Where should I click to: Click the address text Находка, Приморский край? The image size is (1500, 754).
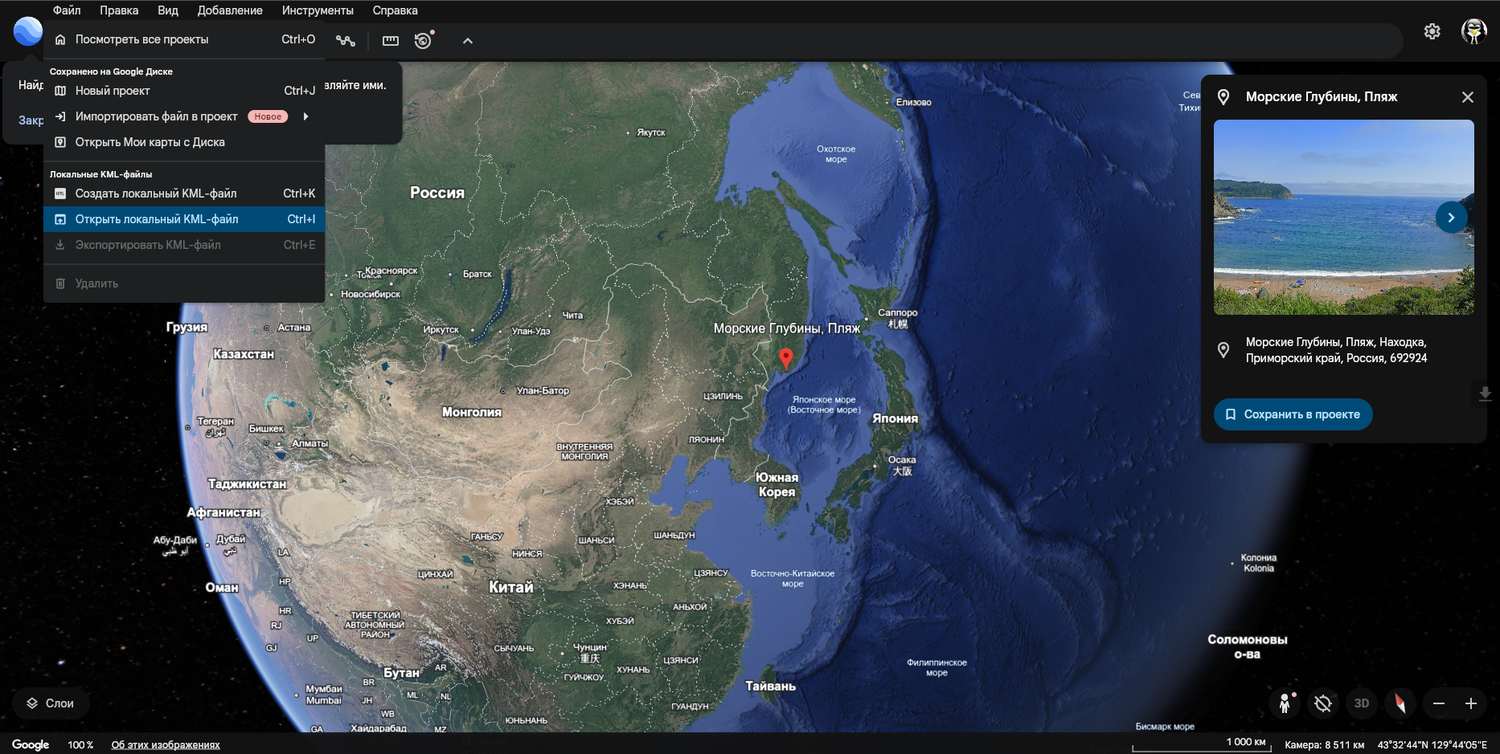click(x=1336, y=350)
